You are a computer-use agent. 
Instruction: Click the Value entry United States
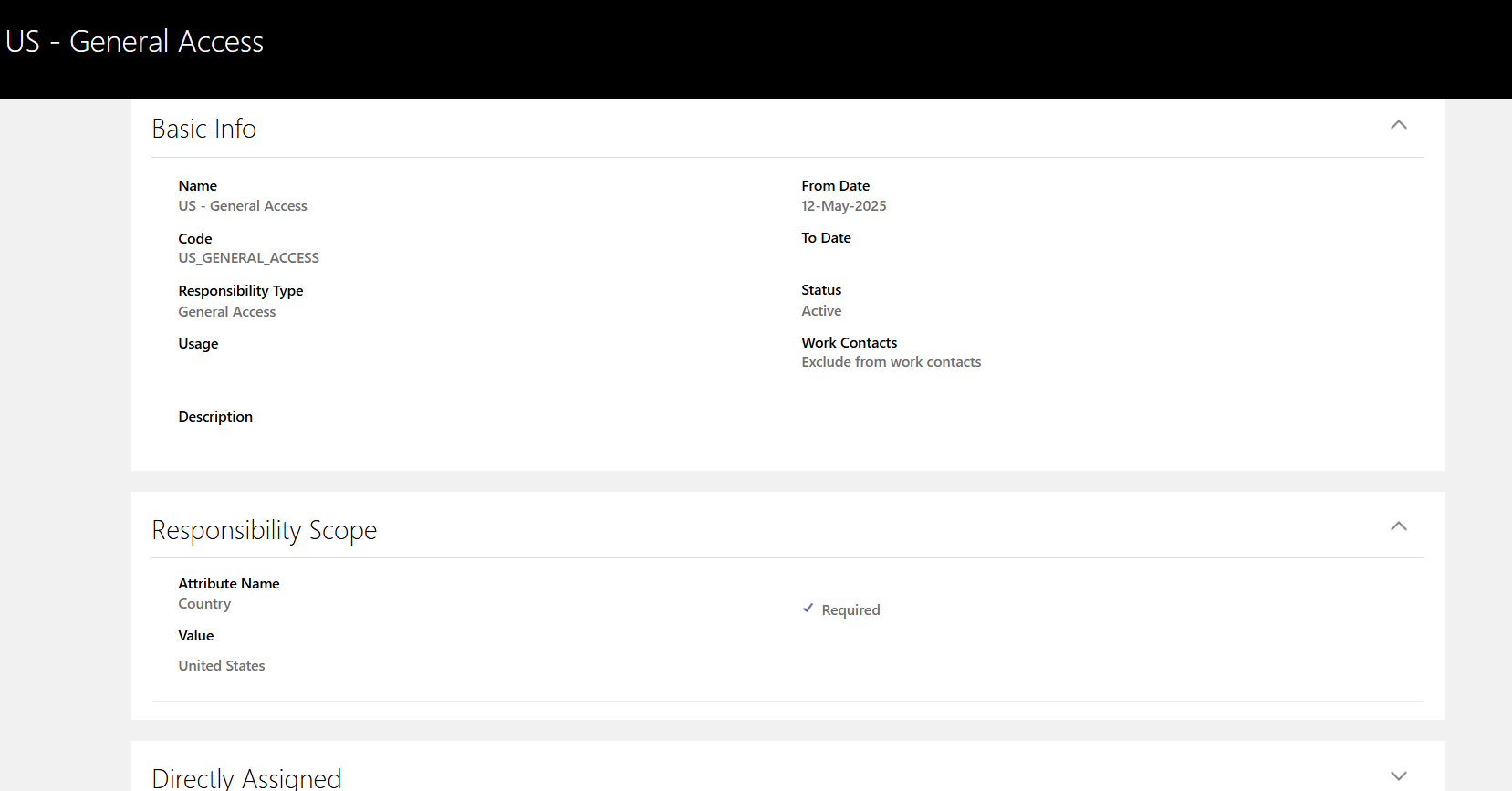pyautogui.click(x=222, y=666)
